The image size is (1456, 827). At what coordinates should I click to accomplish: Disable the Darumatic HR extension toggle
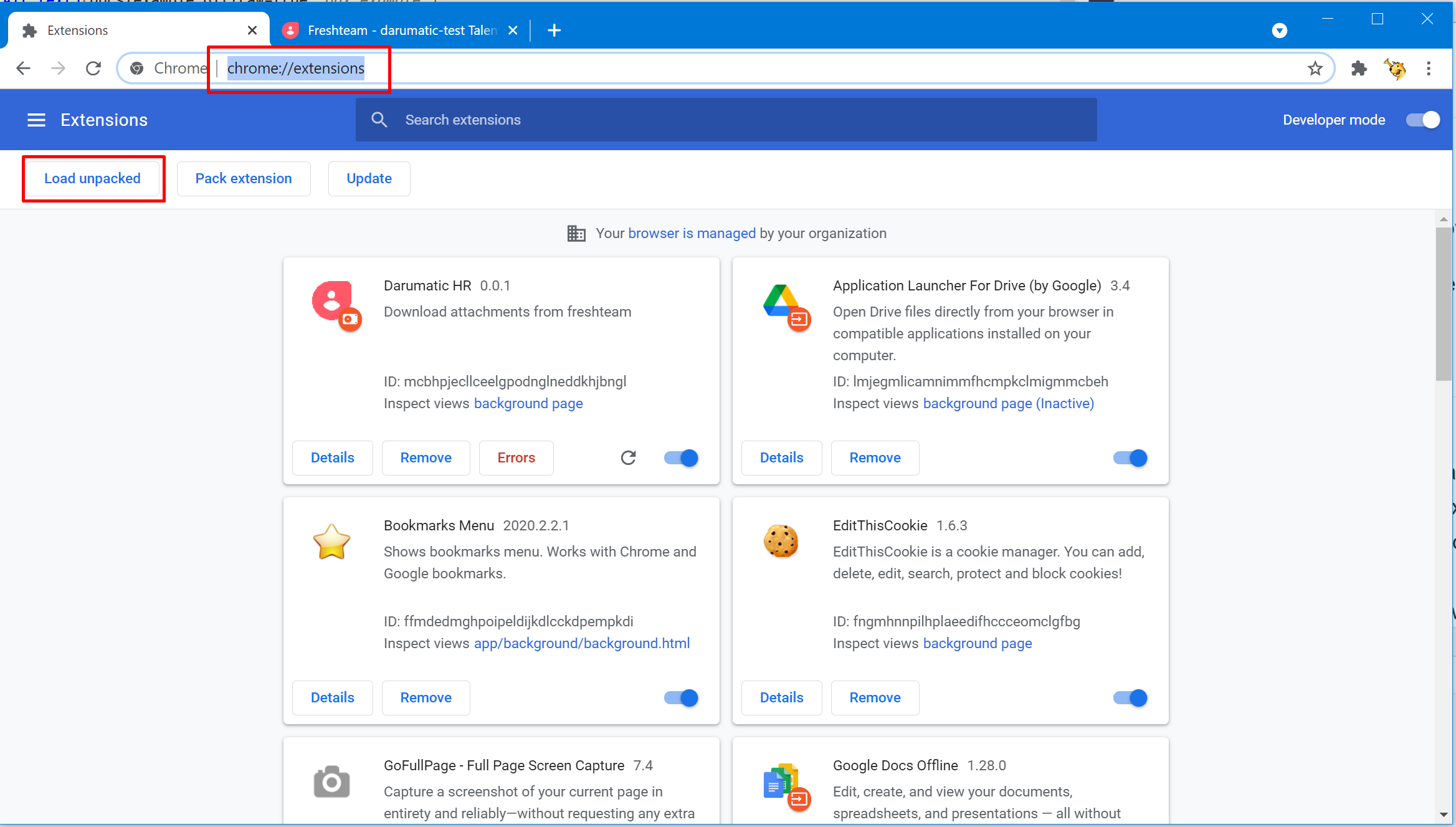[681, 458]
